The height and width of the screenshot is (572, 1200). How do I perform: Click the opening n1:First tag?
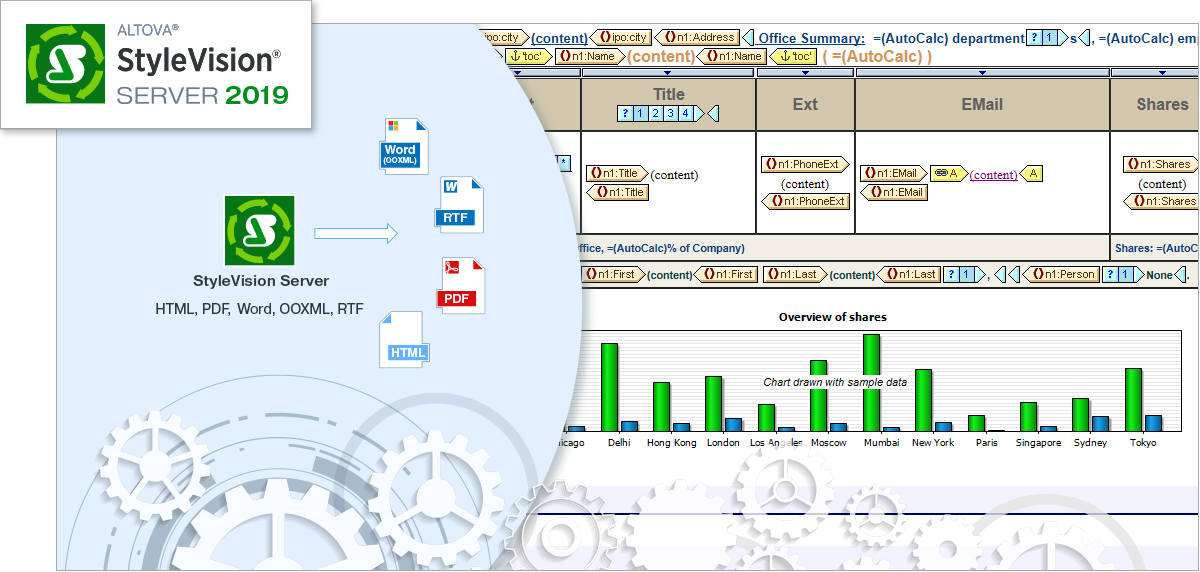(614, 274)
